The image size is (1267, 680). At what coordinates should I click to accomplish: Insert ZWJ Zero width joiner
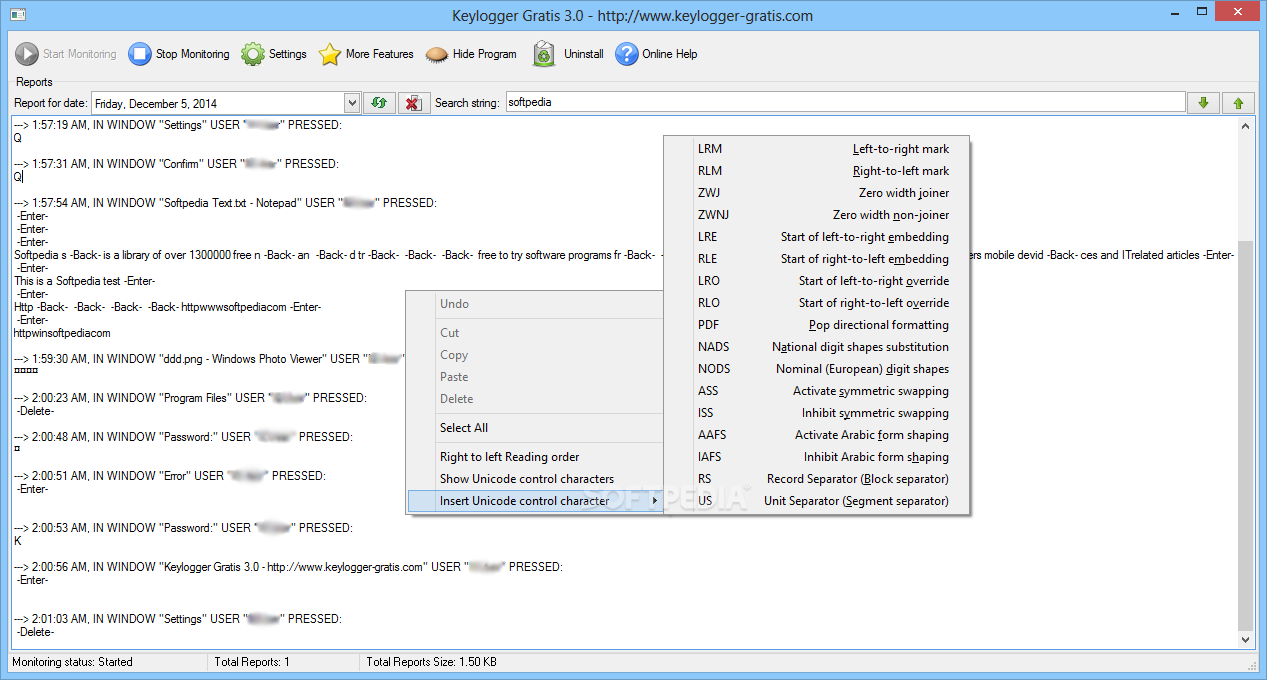(817, 193)
